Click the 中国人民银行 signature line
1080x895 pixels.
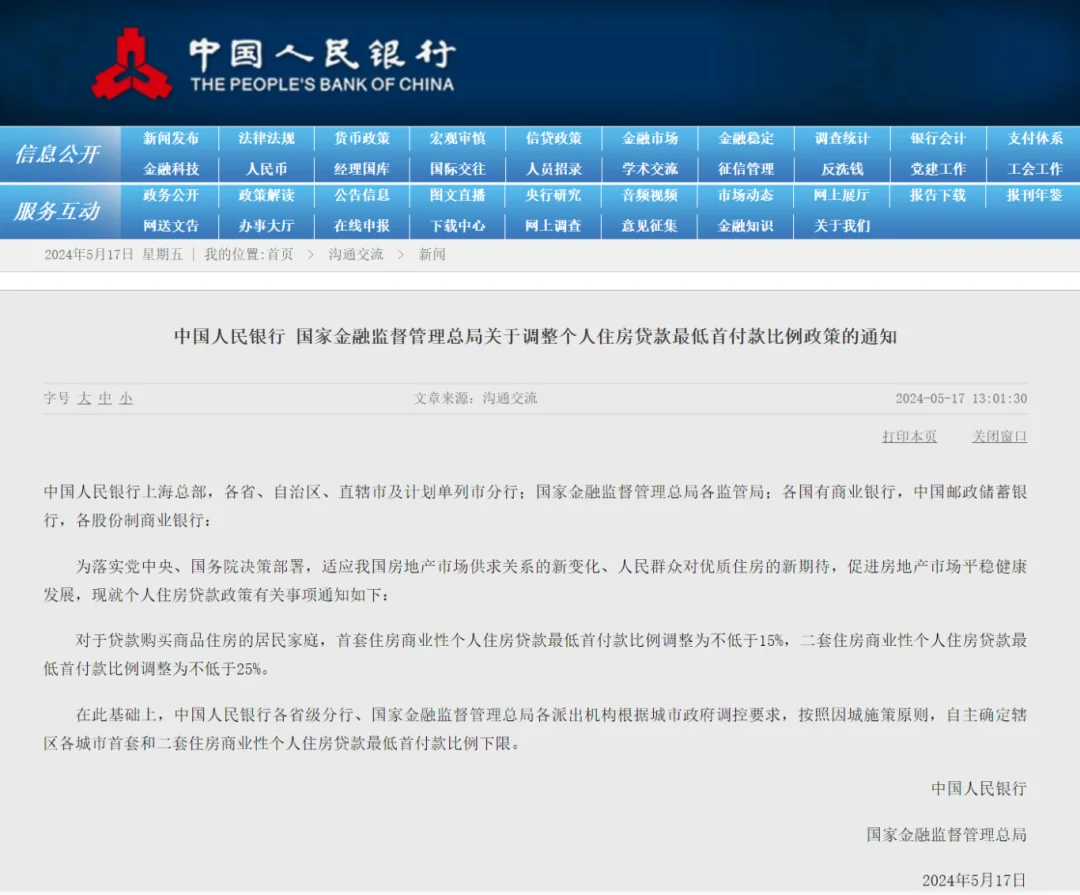coord(979,789)
